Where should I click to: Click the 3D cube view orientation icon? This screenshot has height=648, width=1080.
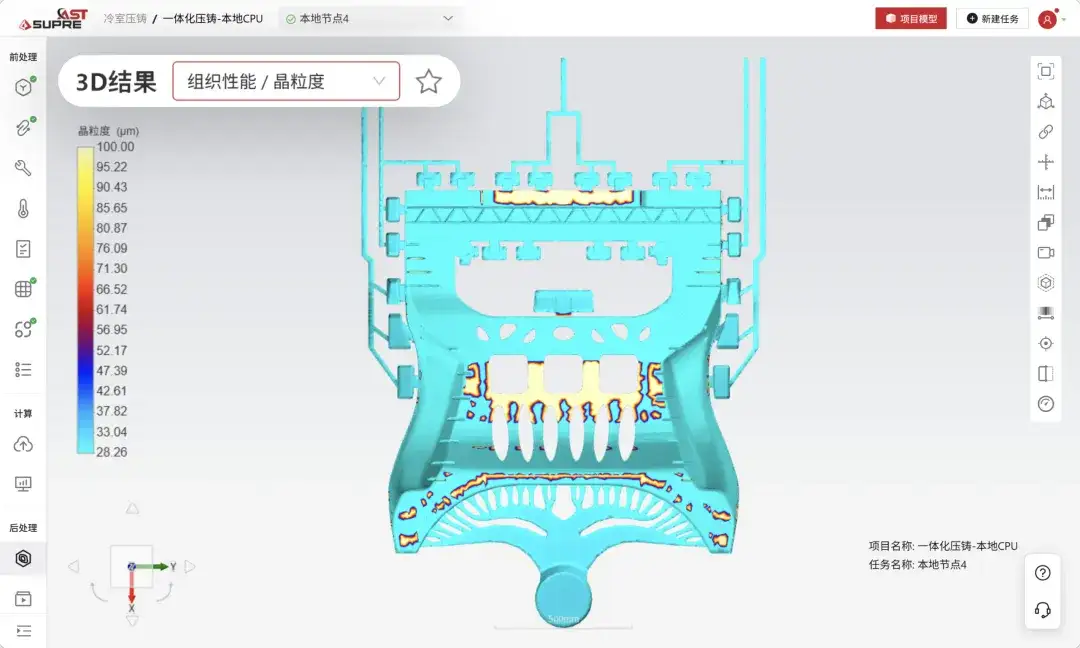tap(1046, 101)
